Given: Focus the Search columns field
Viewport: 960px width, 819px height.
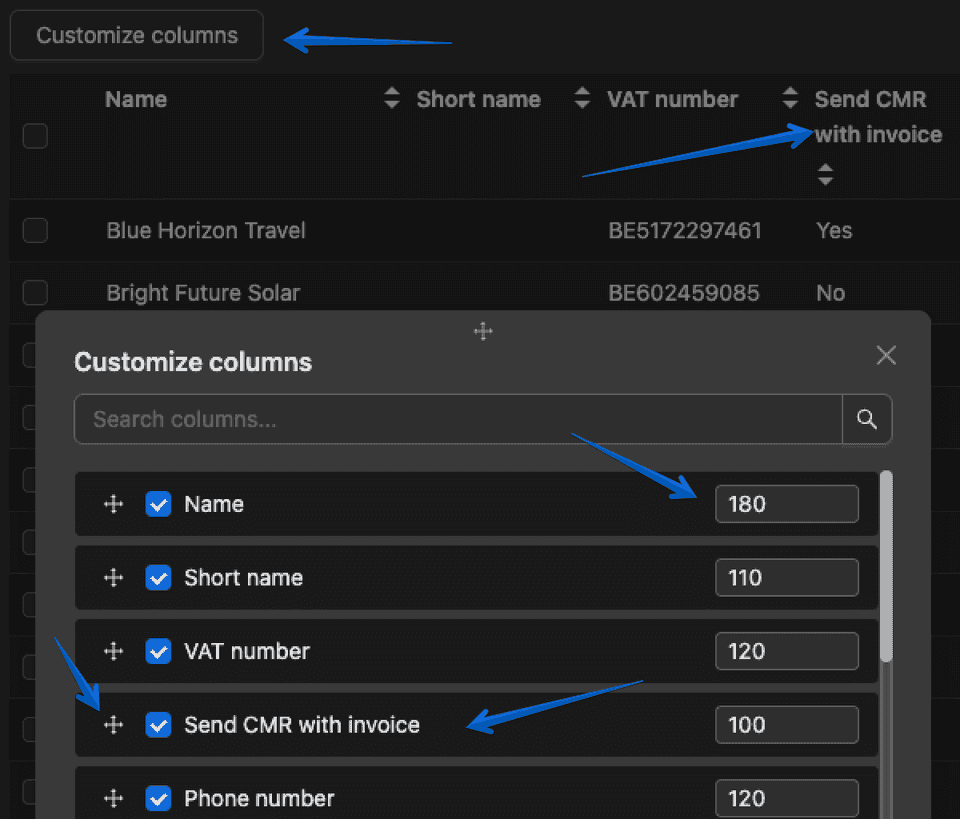Looking at the screenshot, I should click(458, 419).
